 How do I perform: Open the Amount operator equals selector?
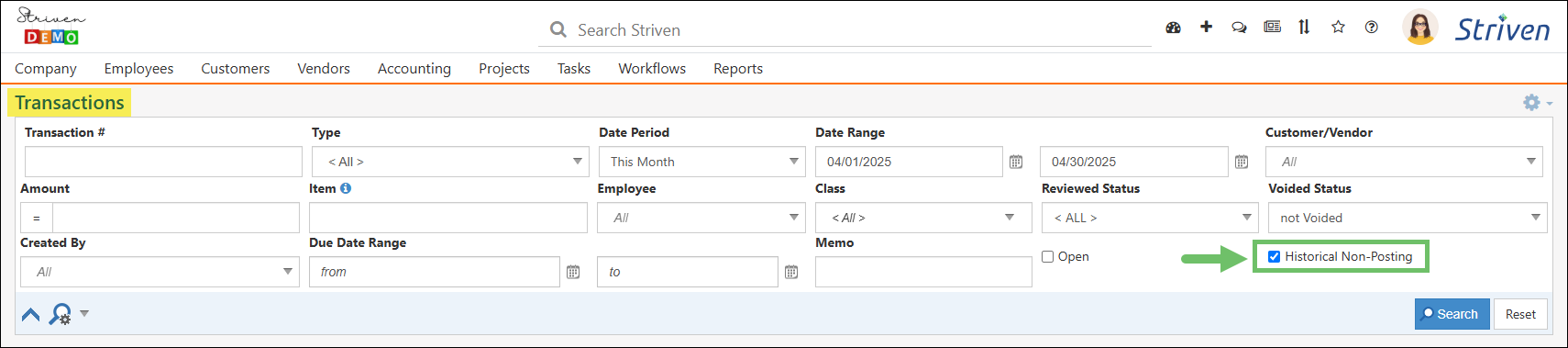tap(37, 218)
